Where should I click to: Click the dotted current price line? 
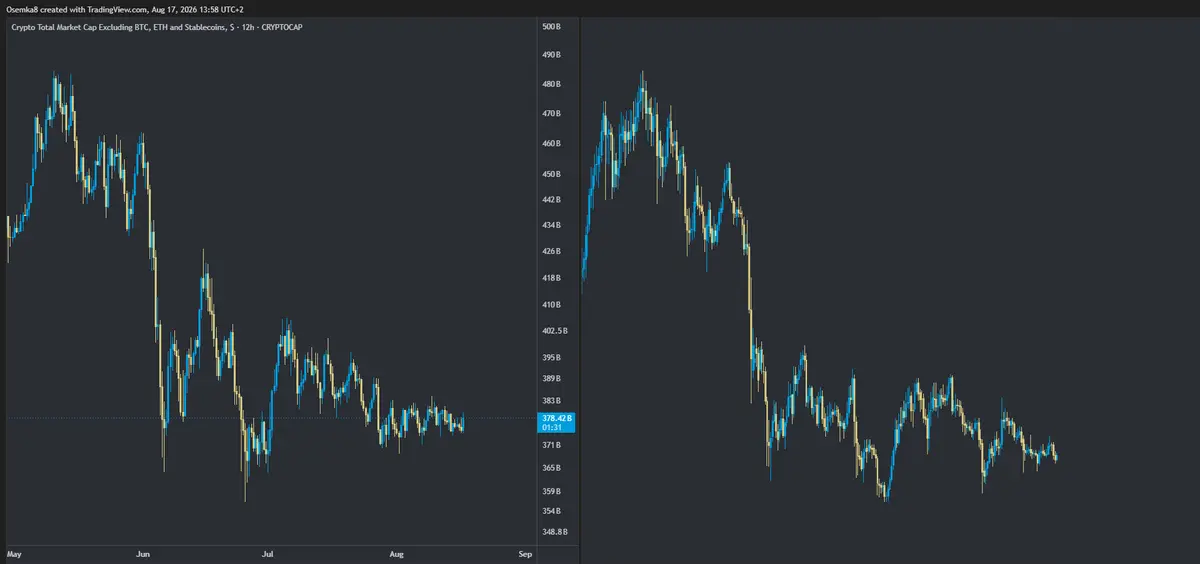(270, 418)
